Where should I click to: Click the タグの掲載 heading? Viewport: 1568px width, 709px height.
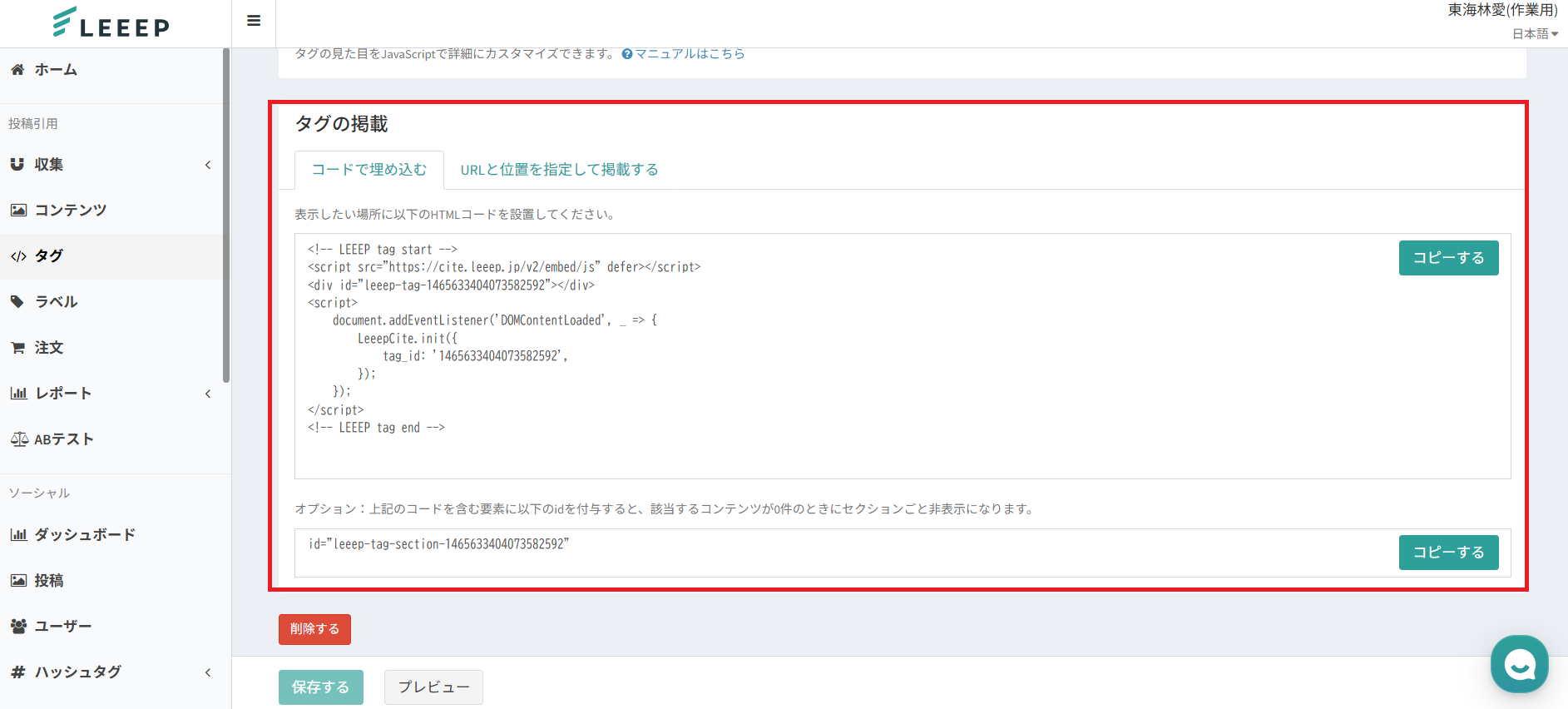[341, 124]
